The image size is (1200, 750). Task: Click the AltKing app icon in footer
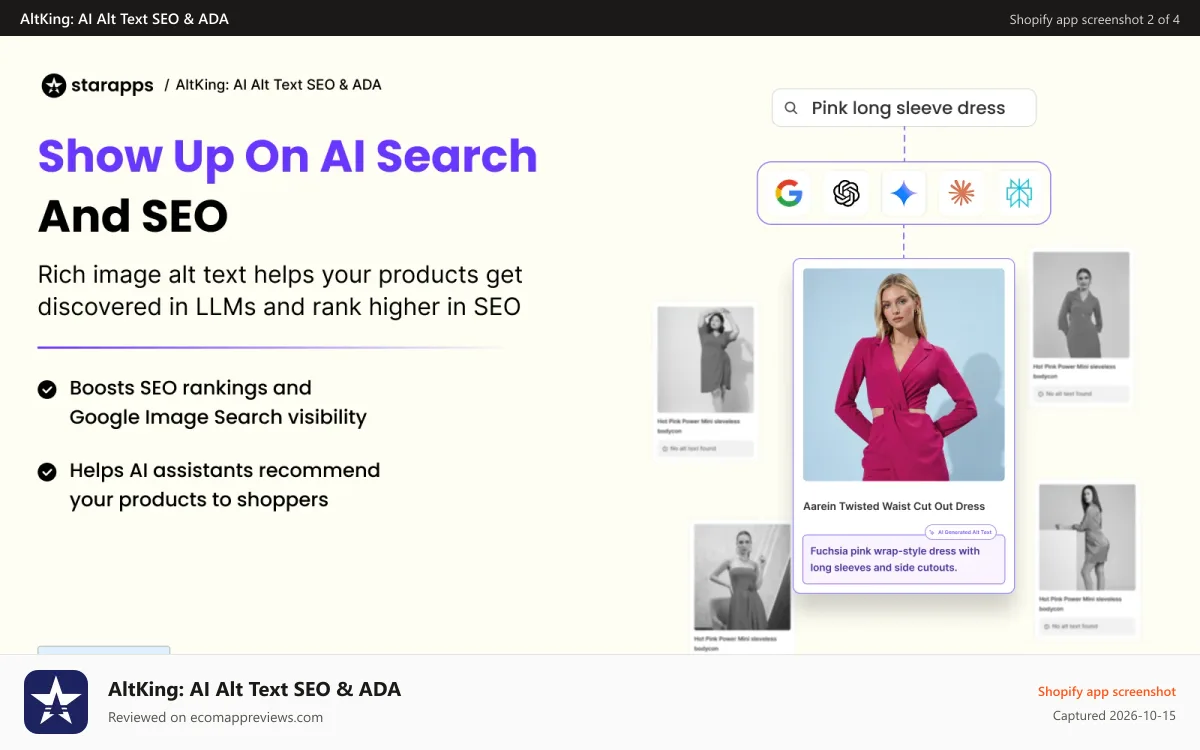click(56, 702)
